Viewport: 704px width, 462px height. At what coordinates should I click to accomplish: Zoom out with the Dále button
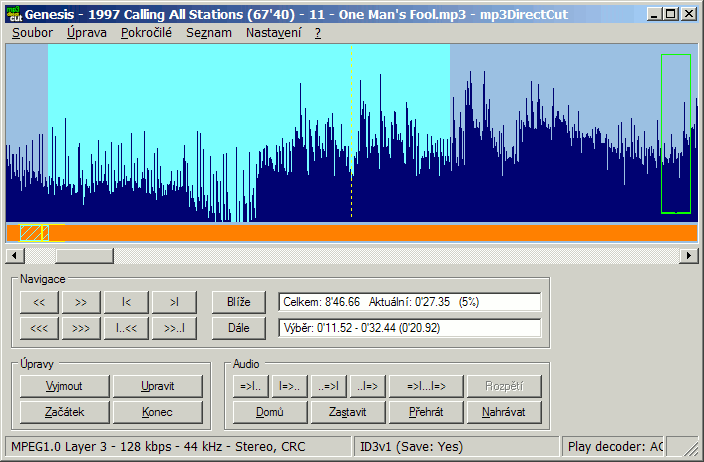[x=239, y=328]
